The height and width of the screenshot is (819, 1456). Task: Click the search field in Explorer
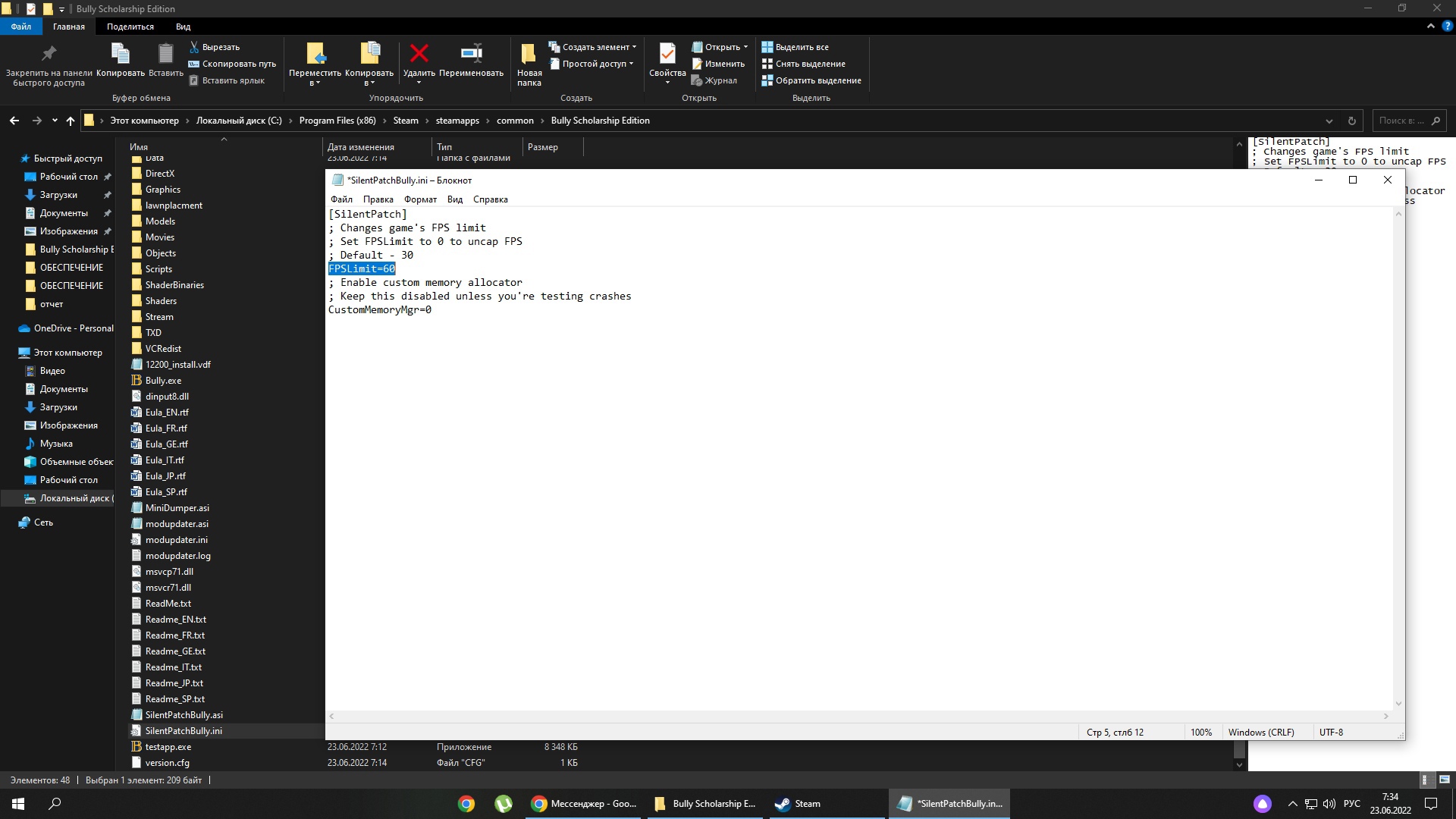pyautogui.click(x=1409, y=121)
